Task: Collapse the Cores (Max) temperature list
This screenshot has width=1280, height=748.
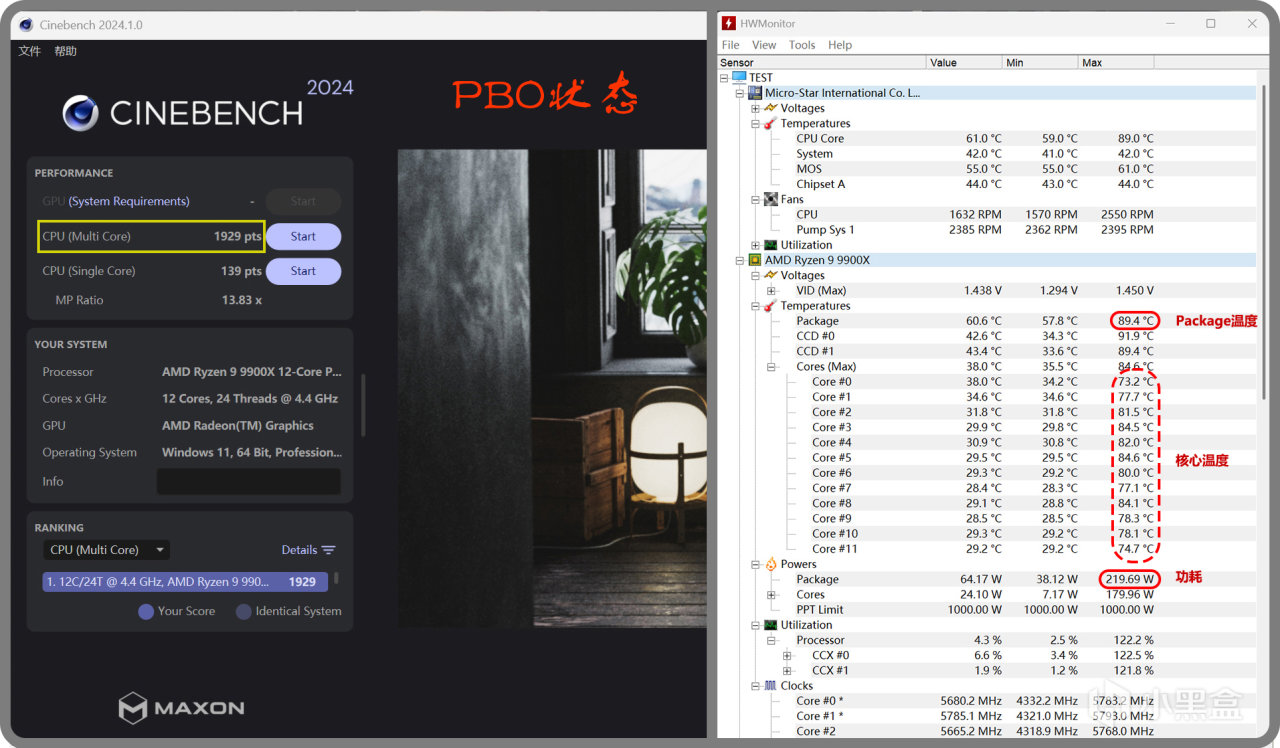Action: pyautogui.click(x=772, y=367)
